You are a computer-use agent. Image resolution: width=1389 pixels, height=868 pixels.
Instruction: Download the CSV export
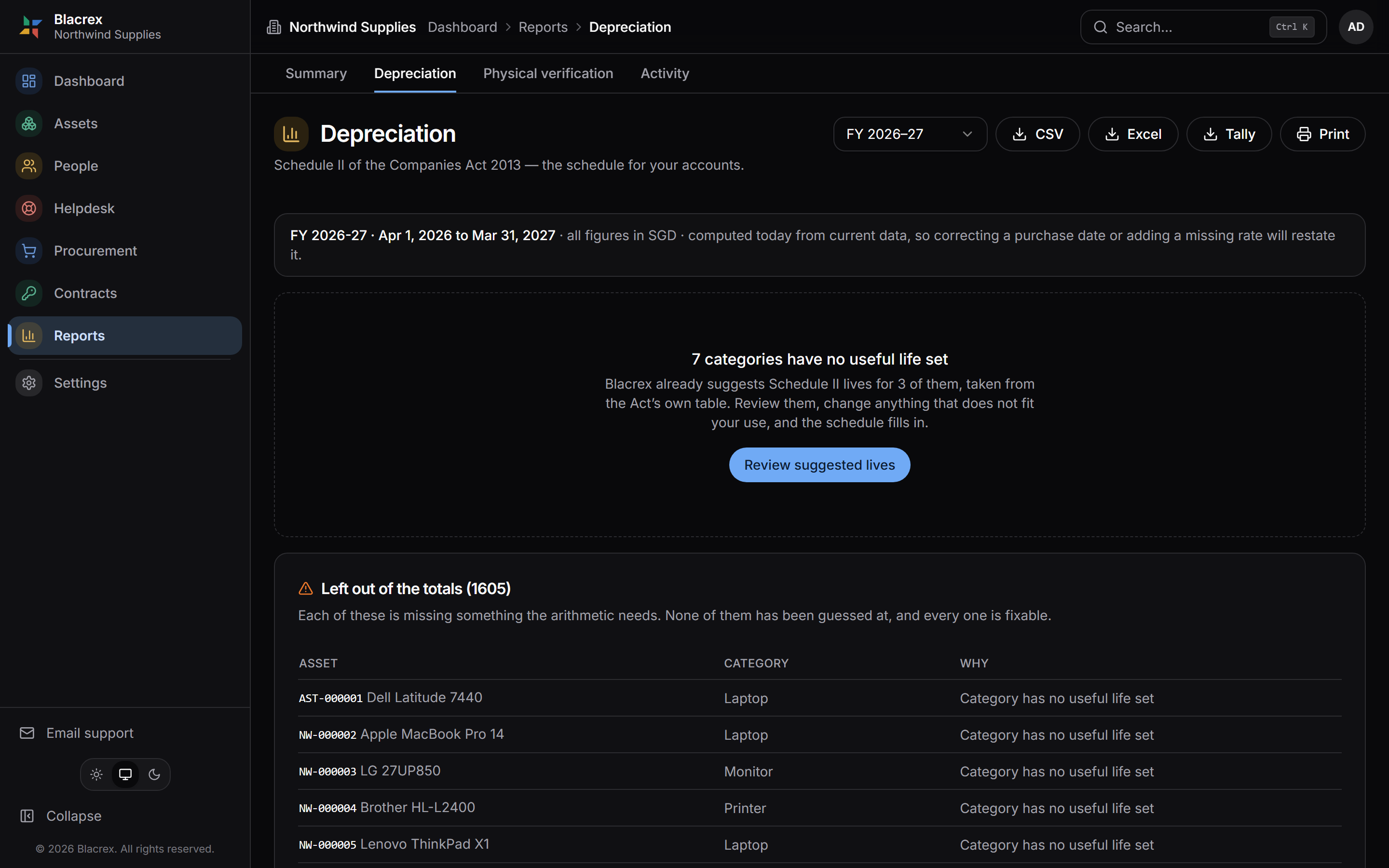pos(1038,135)
